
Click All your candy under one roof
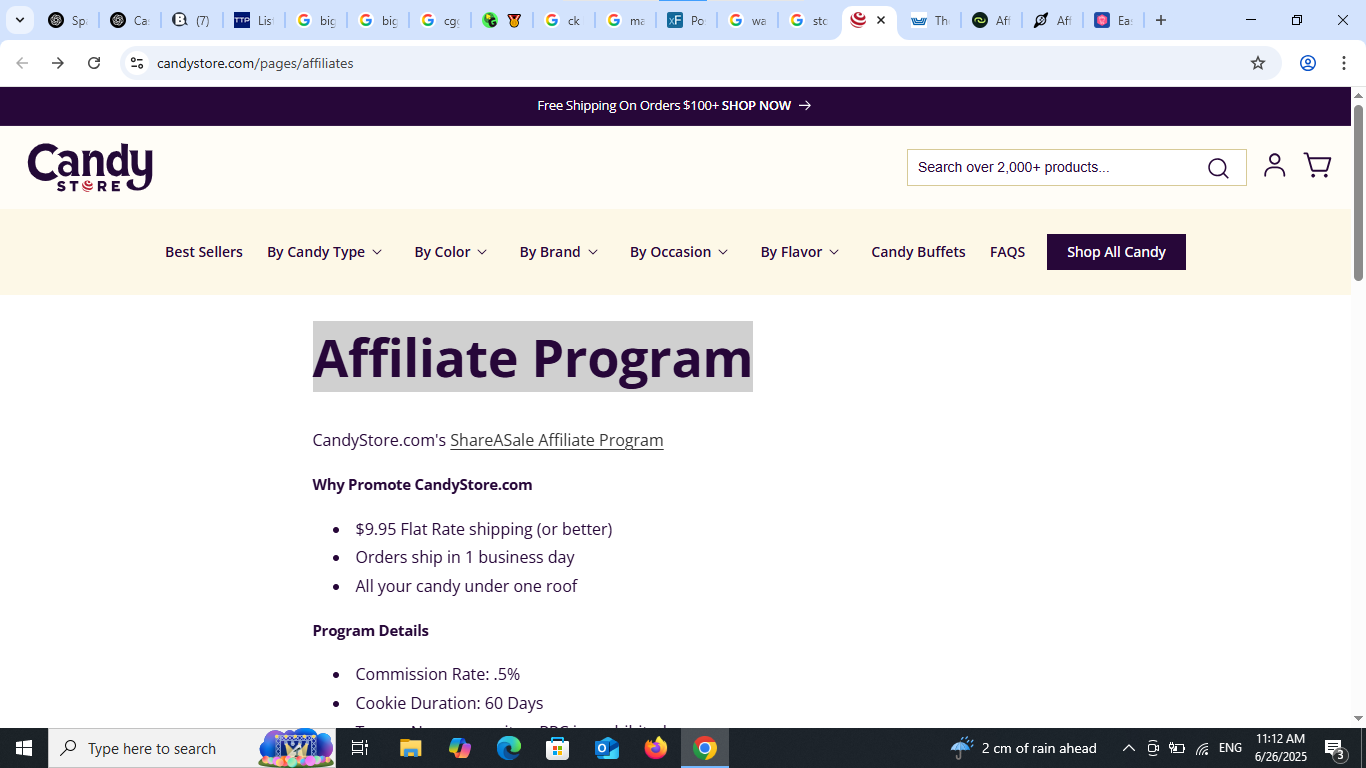click(x=466, y=586)
